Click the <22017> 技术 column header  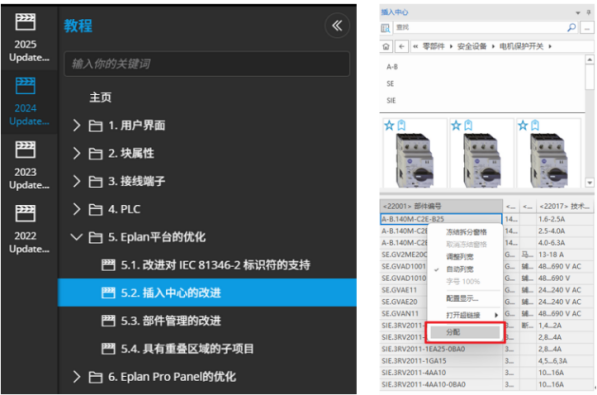(x=564, y=206)
